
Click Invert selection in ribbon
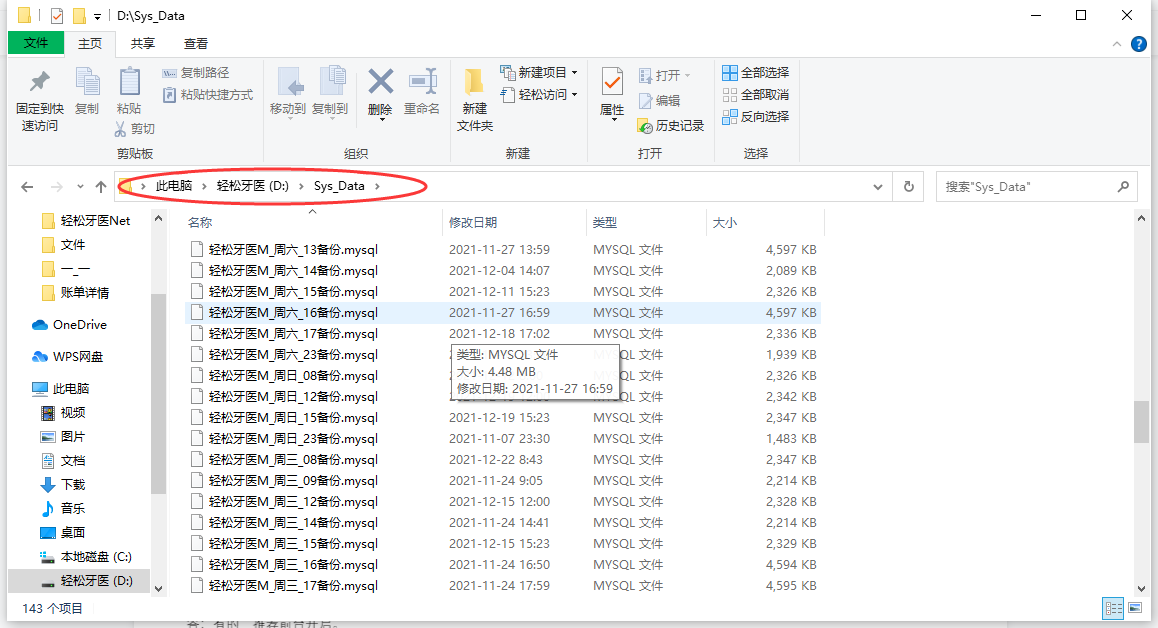tap(756, 117)
